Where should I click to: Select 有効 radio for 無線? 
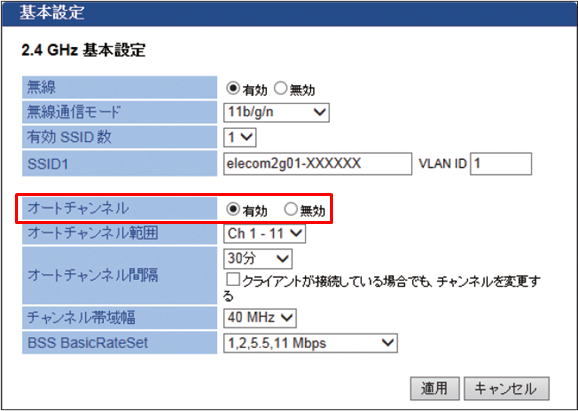[x=233, y=88]
